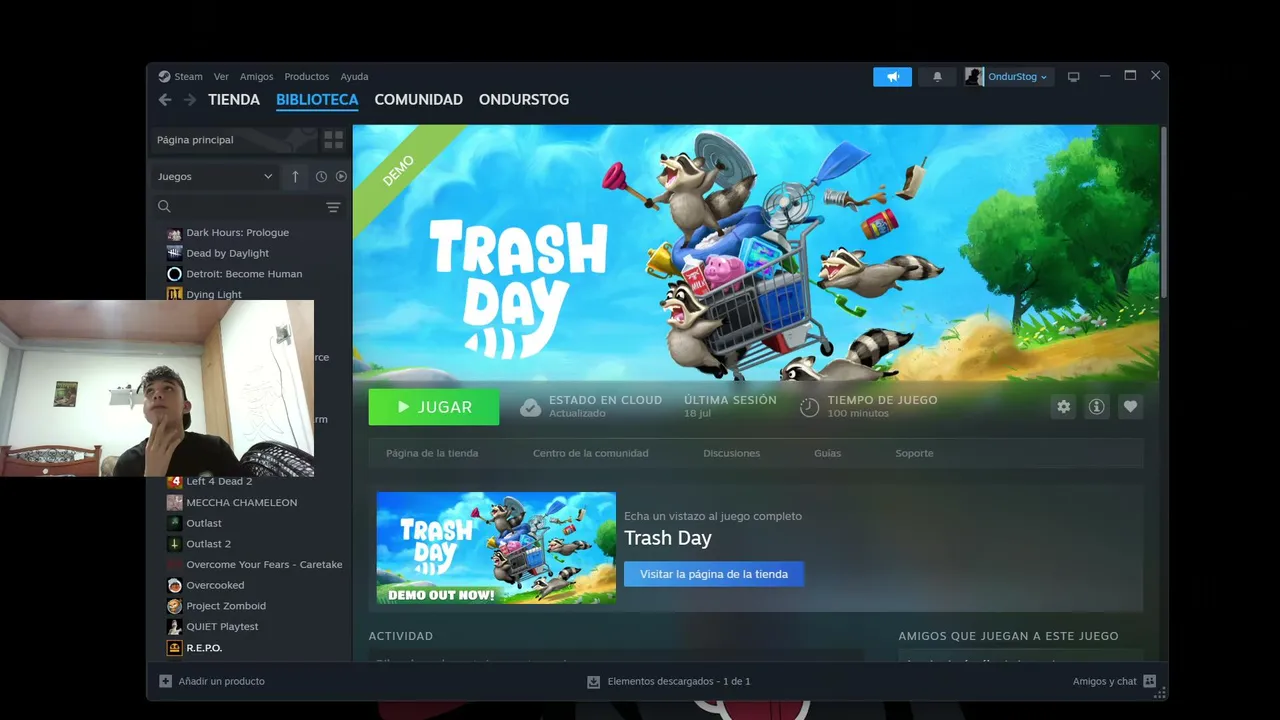Switch to Big Picture mode with the monitor icon

pyautogui.click(x=1074, y=77)
